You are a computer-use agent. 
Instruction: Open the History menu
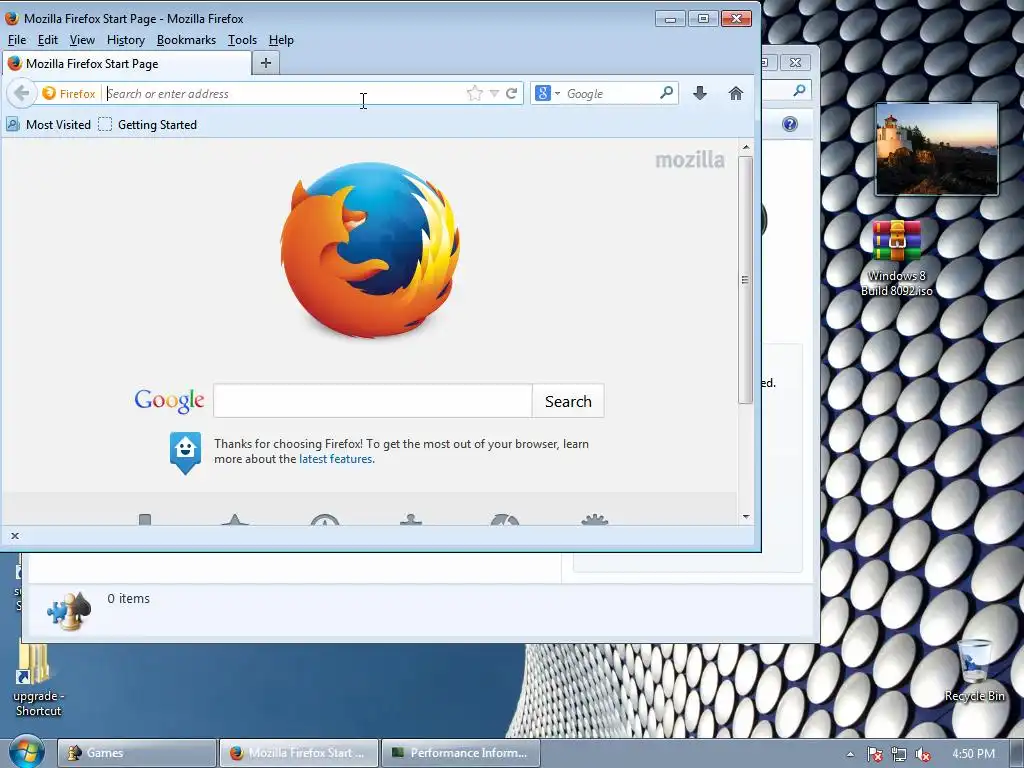[125, 40]
